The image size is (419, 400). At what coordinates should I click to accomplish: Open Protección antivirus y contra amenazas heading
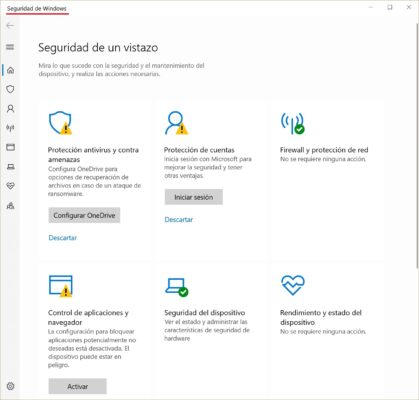93,155
